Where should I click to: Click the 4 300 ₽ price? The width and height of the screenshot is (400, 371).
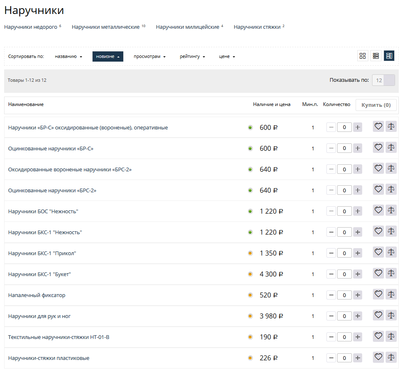pos(271,274)
